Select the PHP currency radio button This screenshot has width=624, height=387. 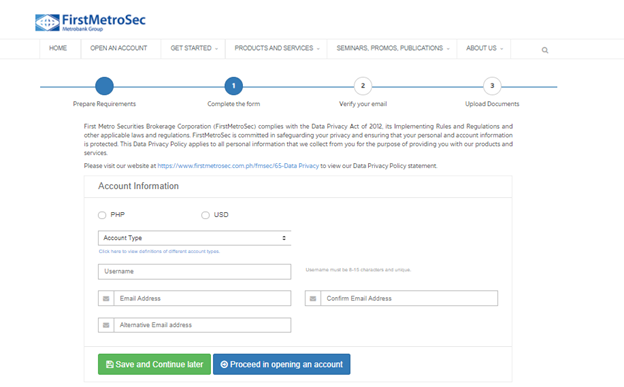coord(102,215)
